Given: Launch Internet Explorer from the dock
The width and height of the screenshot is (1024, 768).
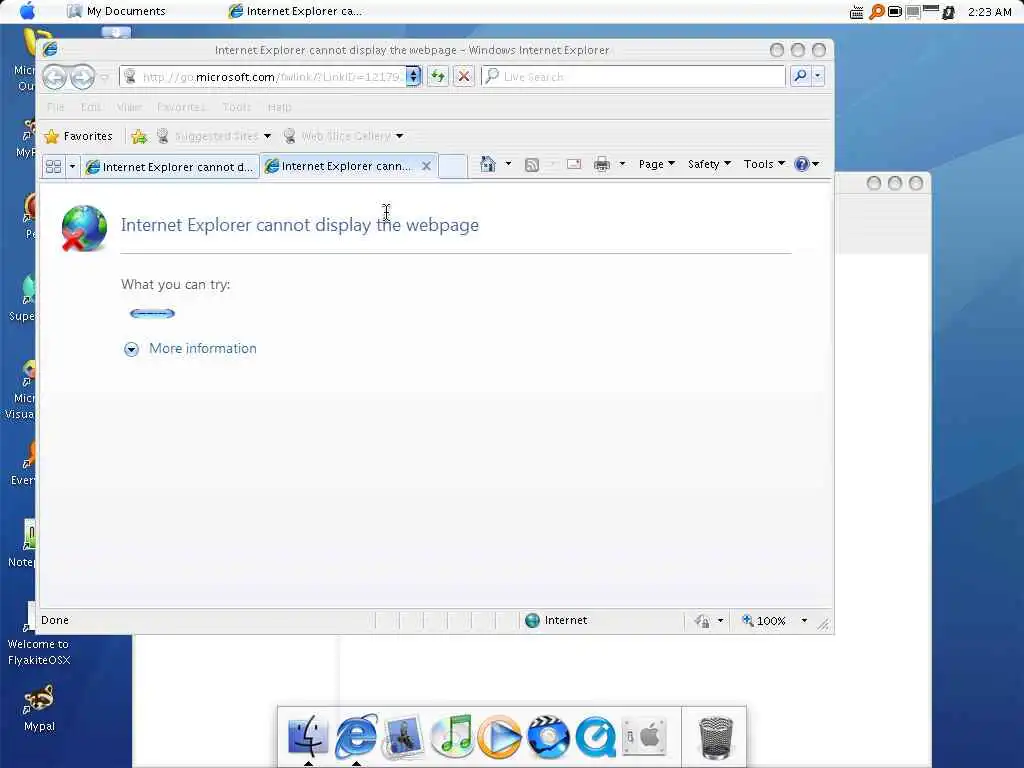Looking at the screenshot, I should pyautogui.click(x=356, y=736).
